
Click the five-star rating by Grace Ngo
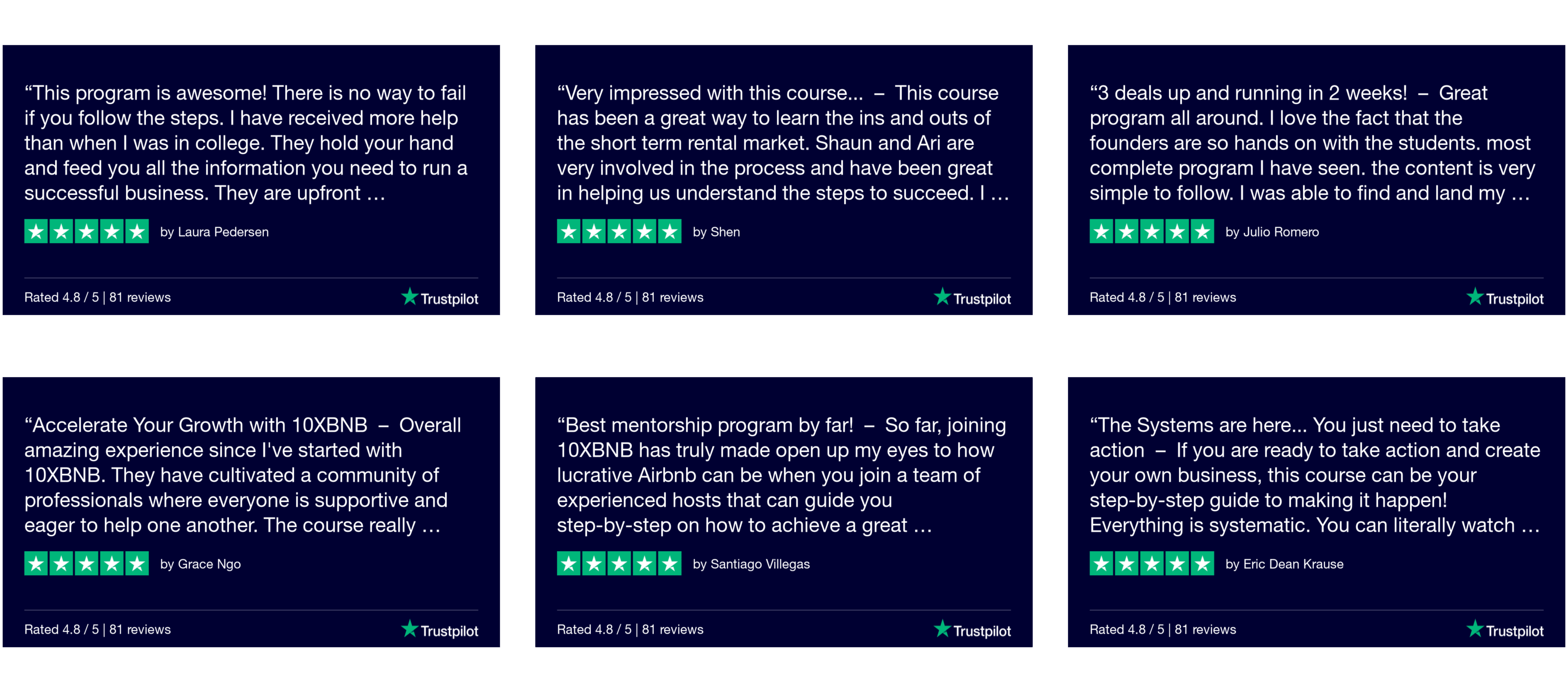click(86, 563)
